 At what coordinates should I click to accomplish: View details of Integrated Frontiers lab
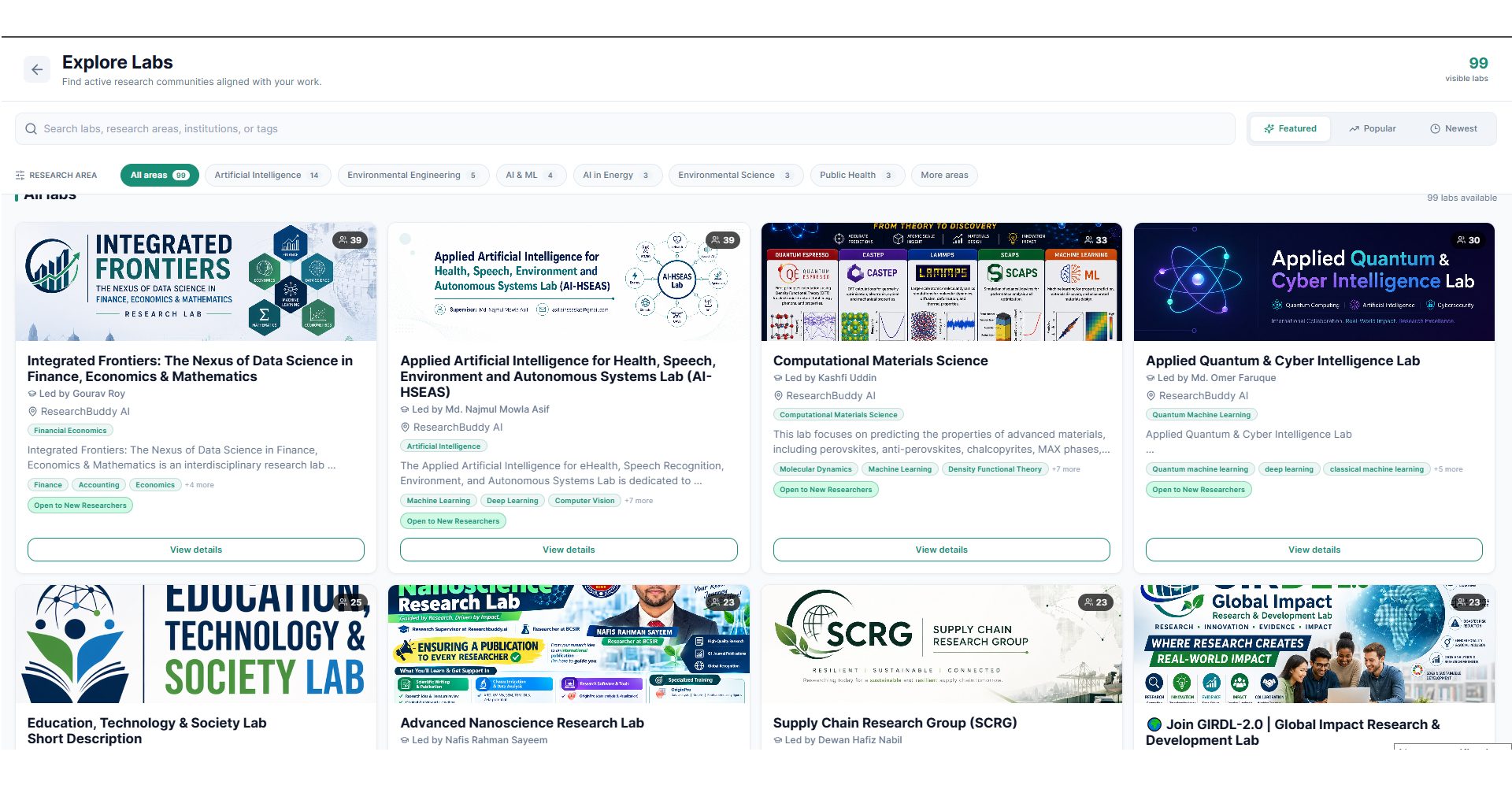tap(196, 550)
